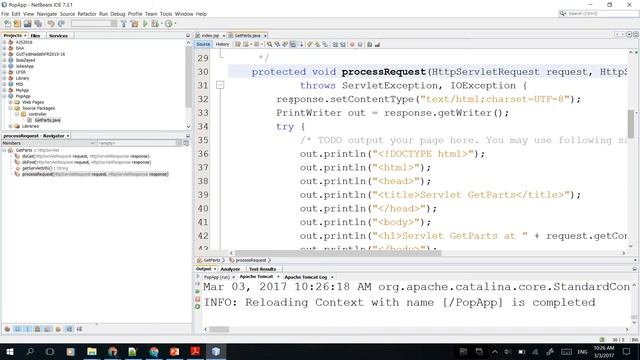Show the History view of the editor
Viewport: 640px width, 360px height.
tap(222, 44)
